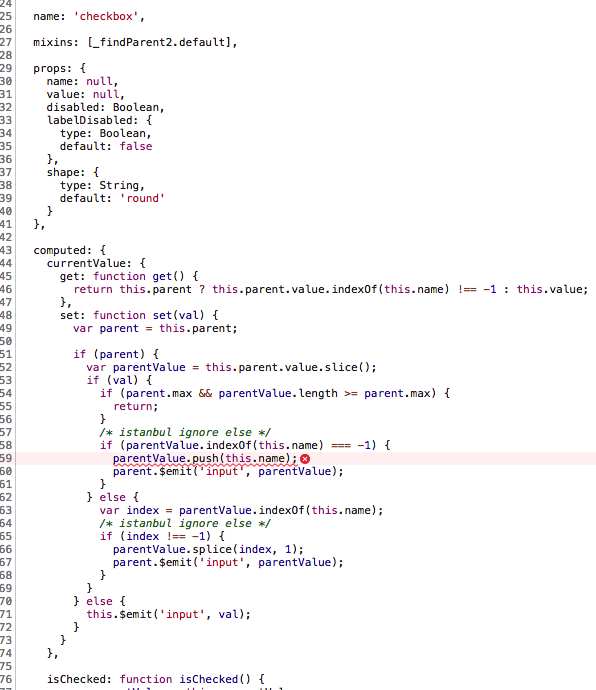Click the "props: {" line
Screen dimensions: 596x690
point(59,69)
